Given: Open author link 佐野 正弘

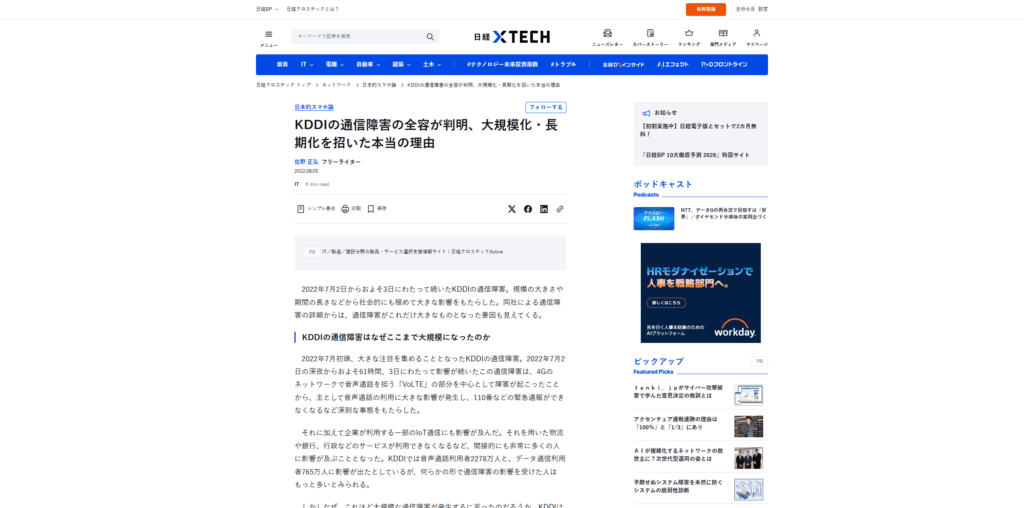Looking at the screenshot, I should pyautogui.click(x=305, y=161).
